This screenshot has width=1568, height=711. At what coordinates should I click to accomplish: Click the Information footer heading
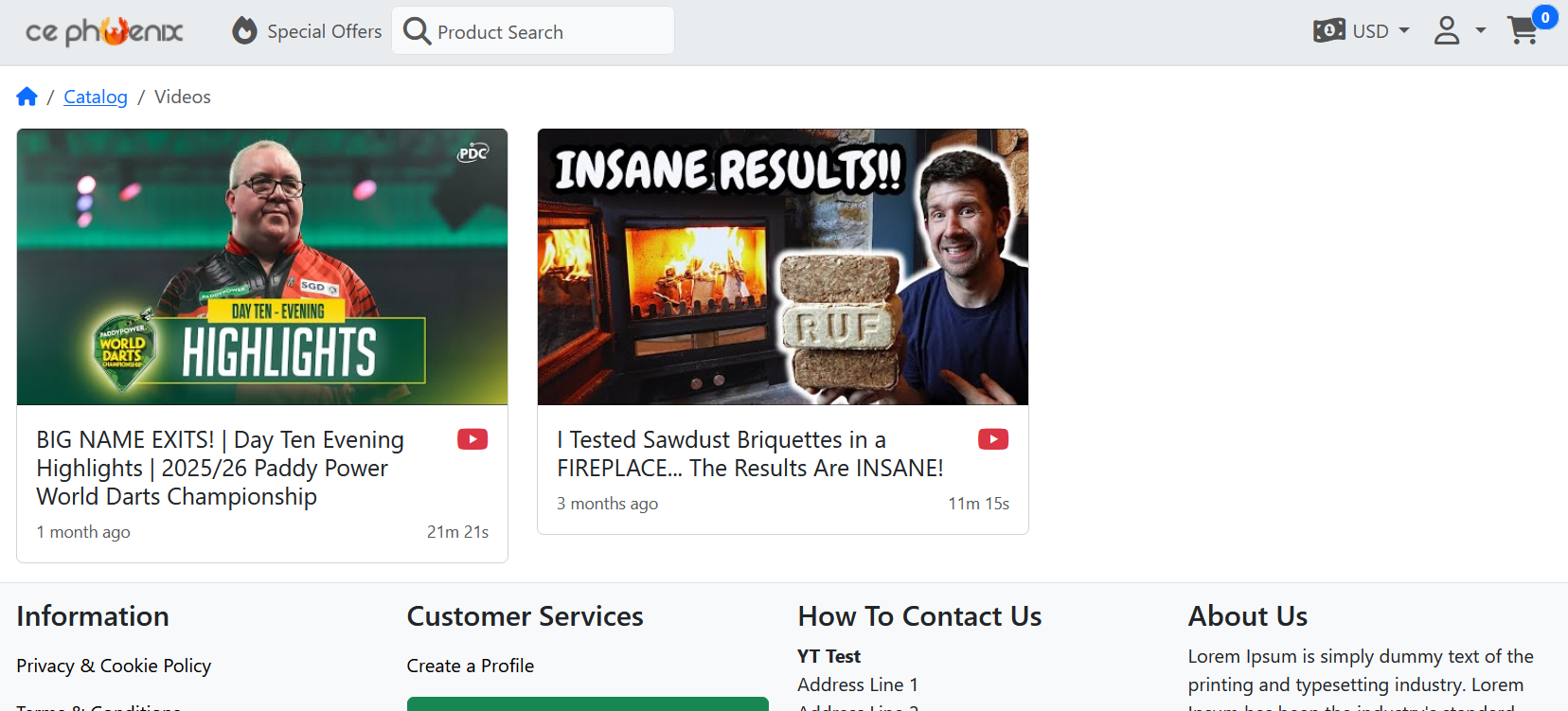(93, 616)
